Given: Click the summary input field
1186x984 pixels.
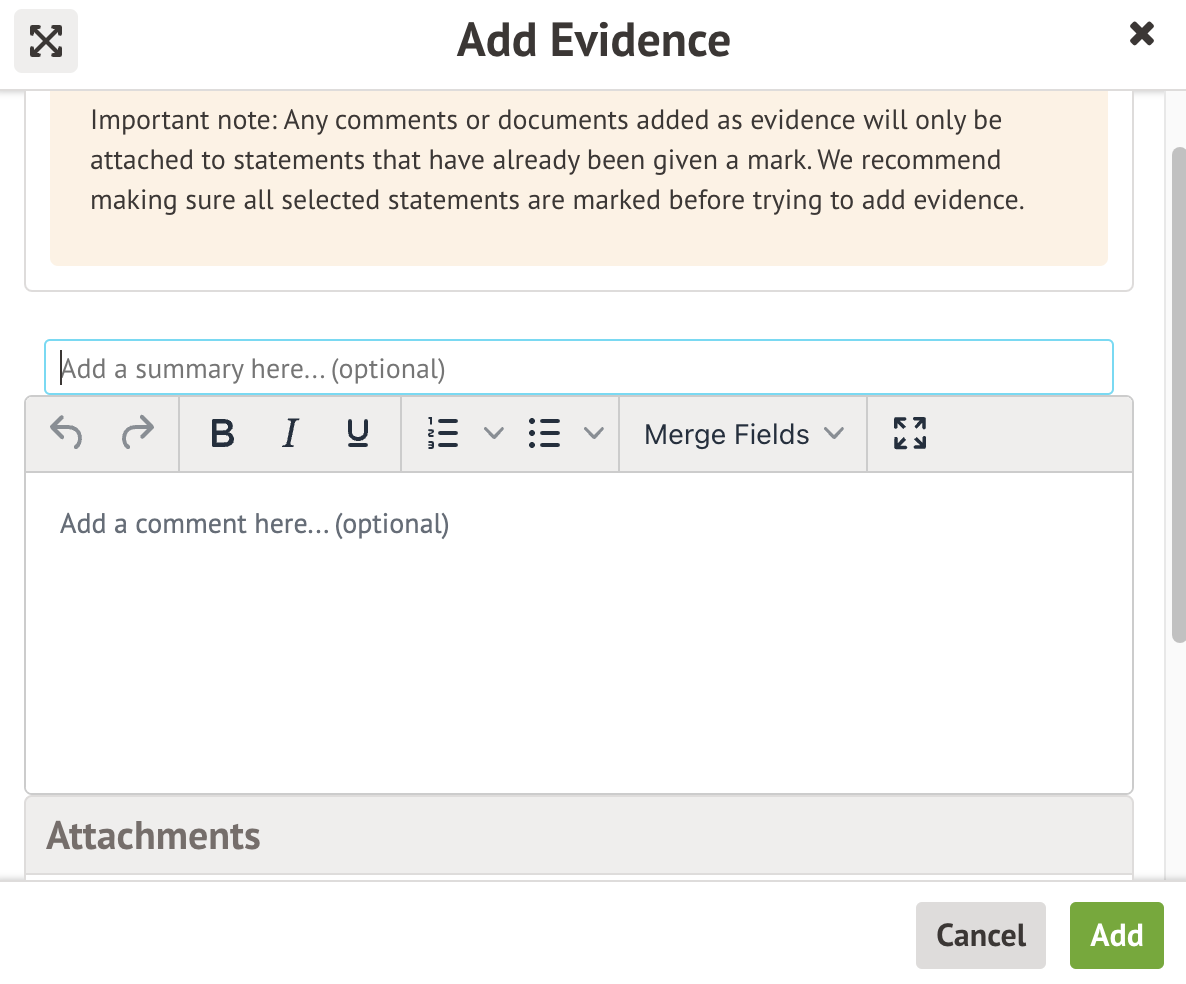Looking at the screenshot, I should click(x=578, y=368).
